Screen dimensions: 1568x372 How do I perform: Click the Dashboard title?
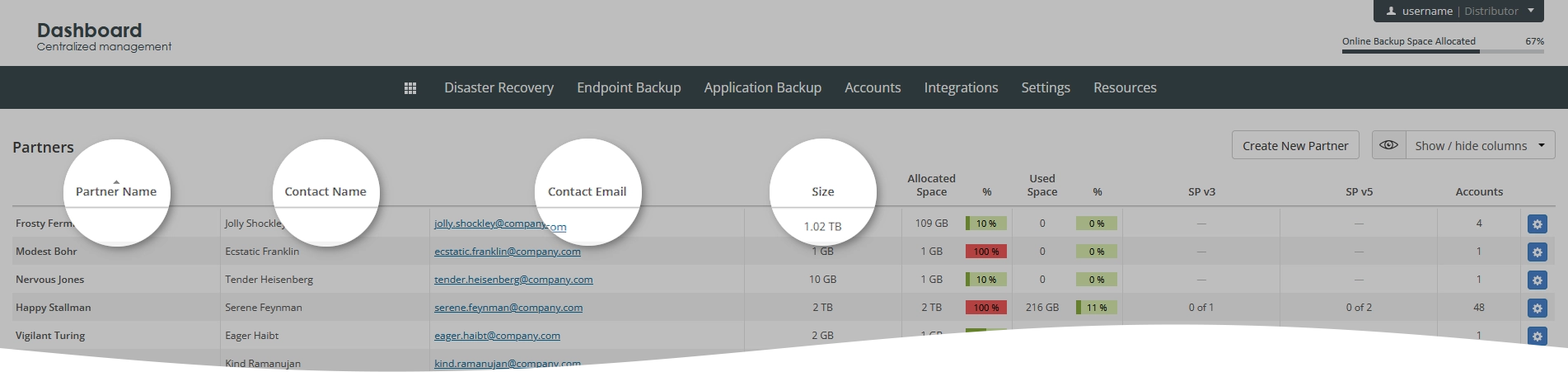(89, 31)
